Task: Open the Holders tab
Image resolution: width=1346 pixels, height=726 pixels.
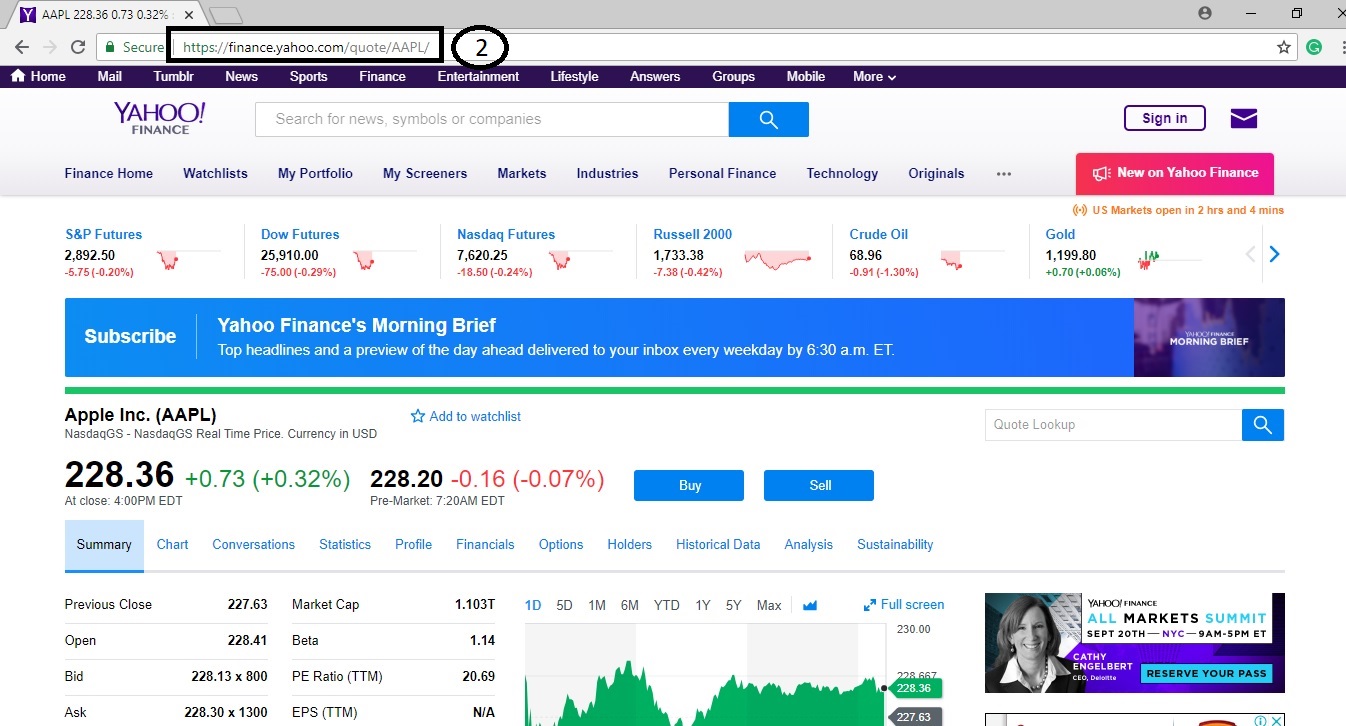Action: (x=629, y=545)
